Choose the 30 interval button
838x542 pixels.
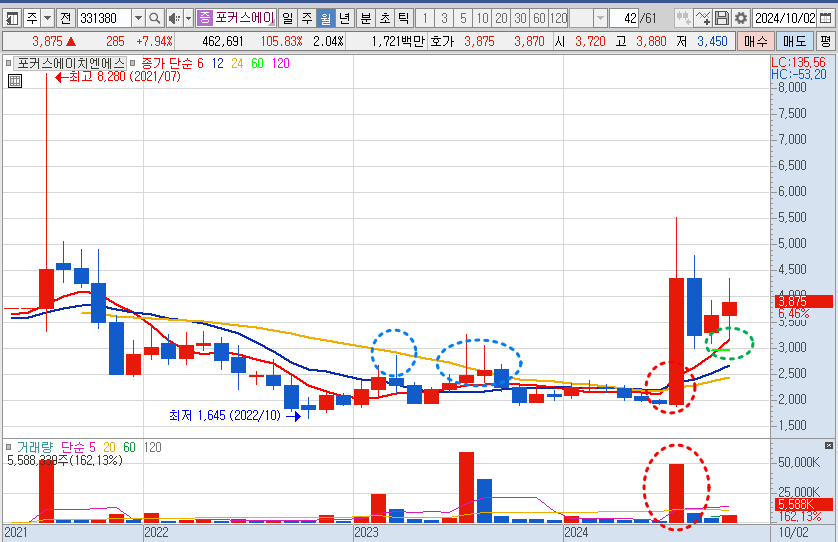coord(521,19)
